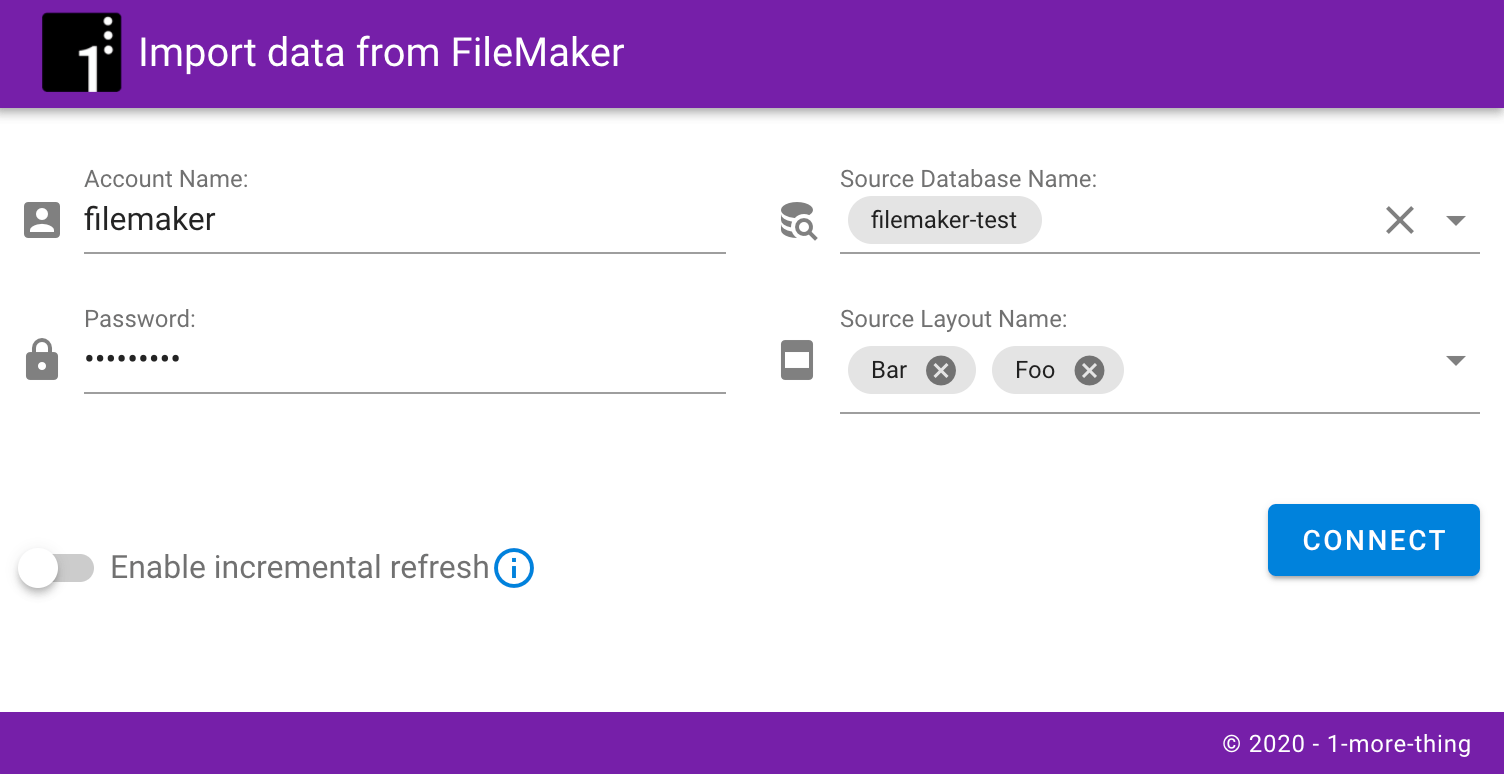Click the database search icon
The width and height of the screenshot is (1504, 774).
(x=798, y=221)
